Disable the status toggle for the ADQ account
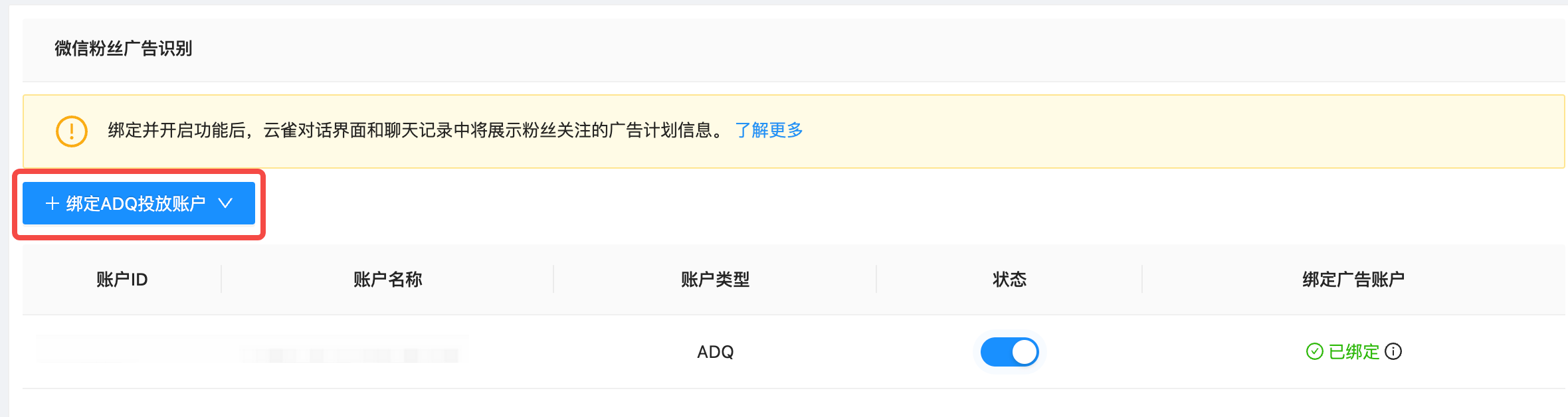Screen dimensions: 1568x417 pyautogui.click(x=1010, y=352)
